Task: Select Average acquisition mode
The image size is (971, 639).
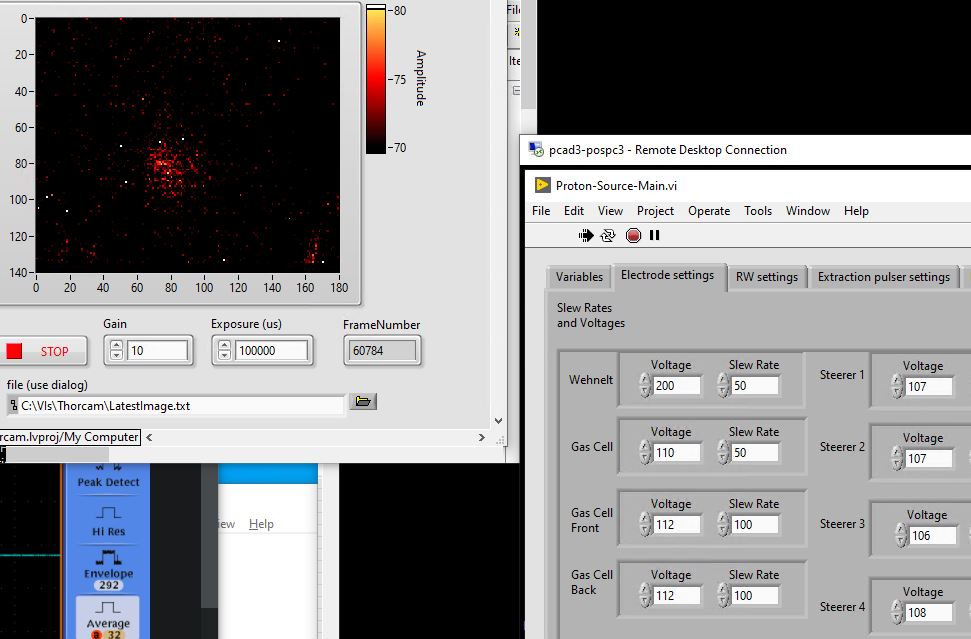Action: pyautogui.click(x=108, y=614)
